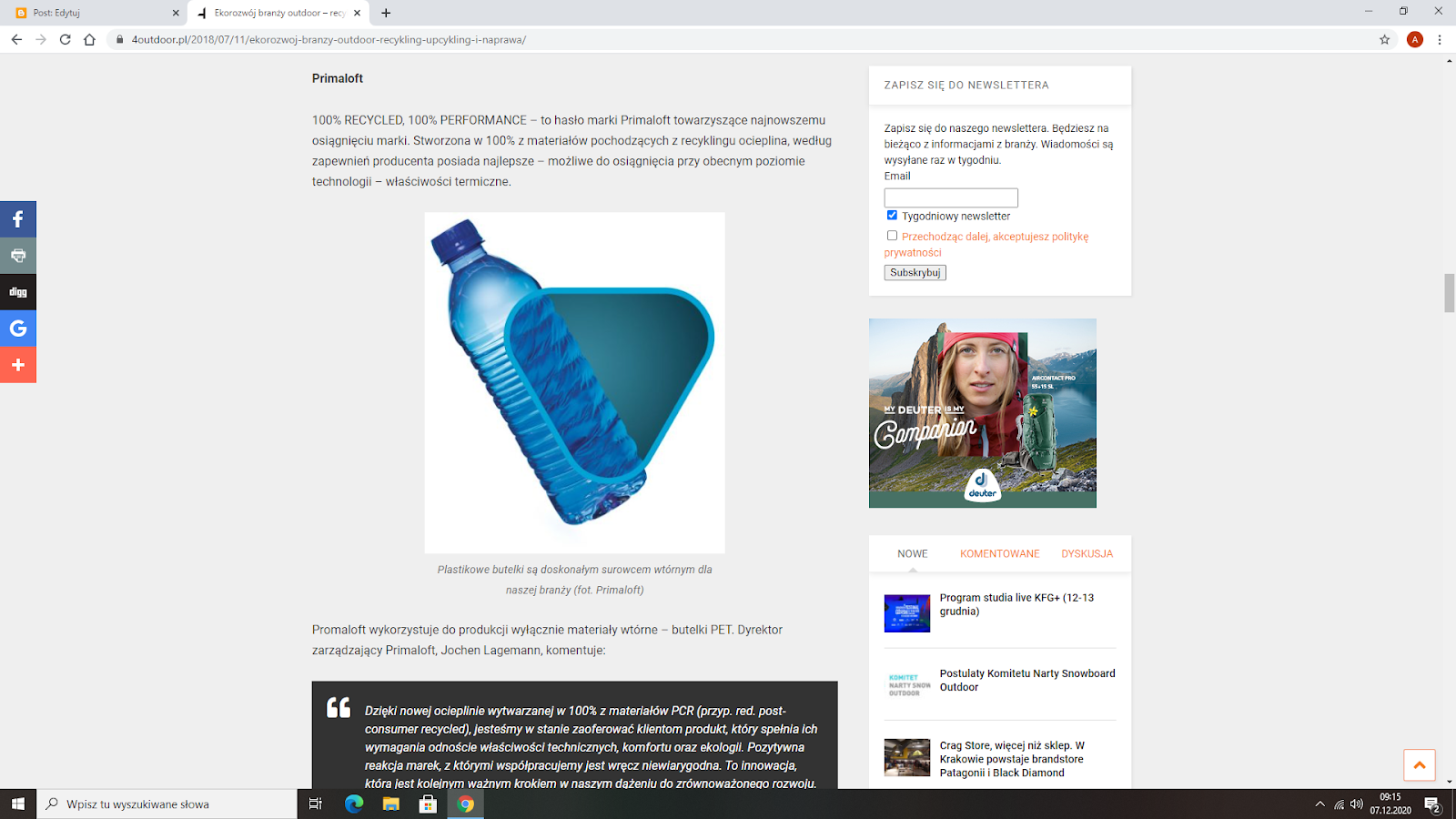Click the scroll-to-top arrow button
This screenshot has height=819, width=1456.
1419,765
